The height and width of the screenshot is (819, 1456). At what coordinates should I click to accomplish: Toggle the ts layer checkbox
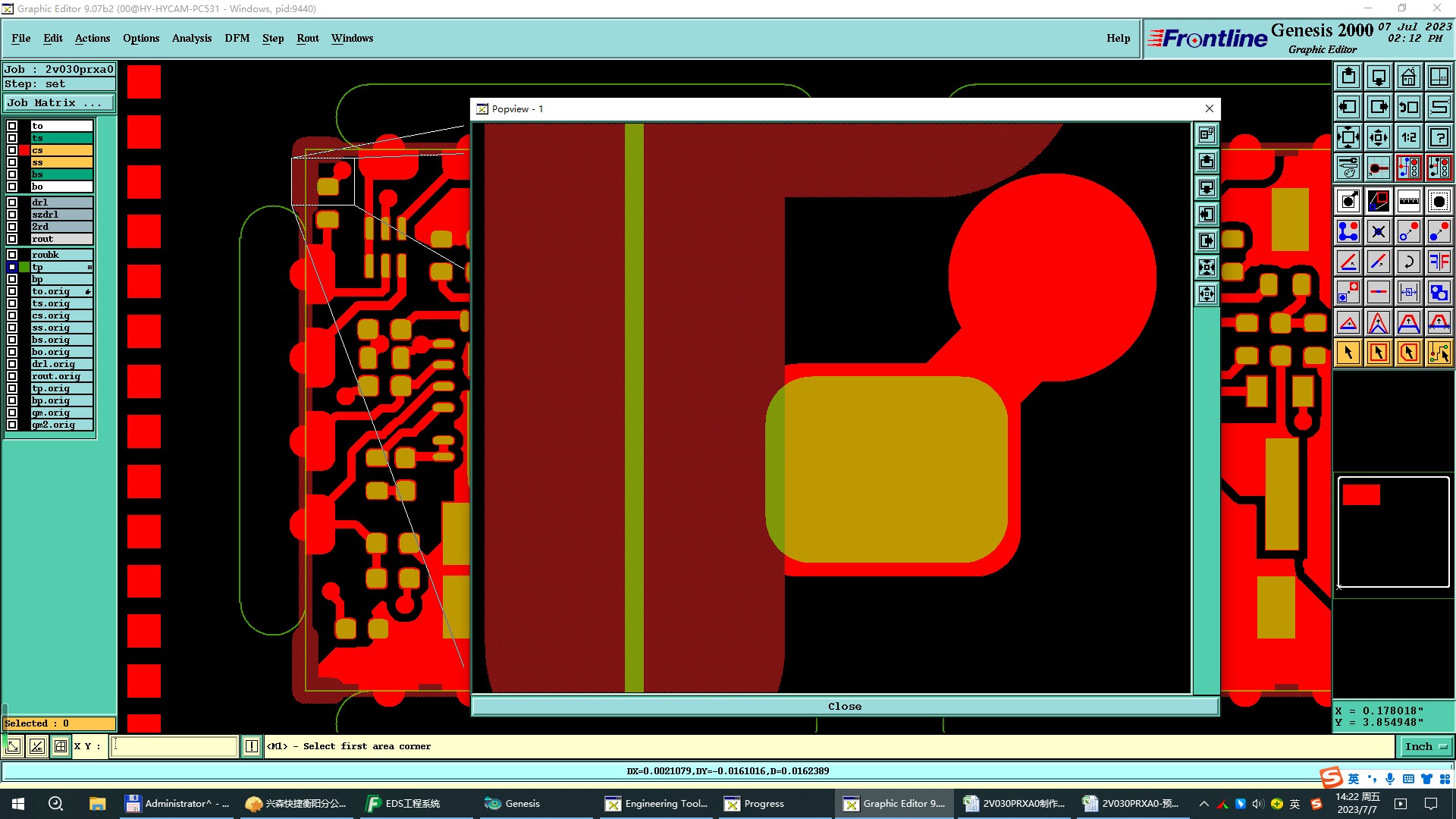pyautogui.click(x=12, y=138)
